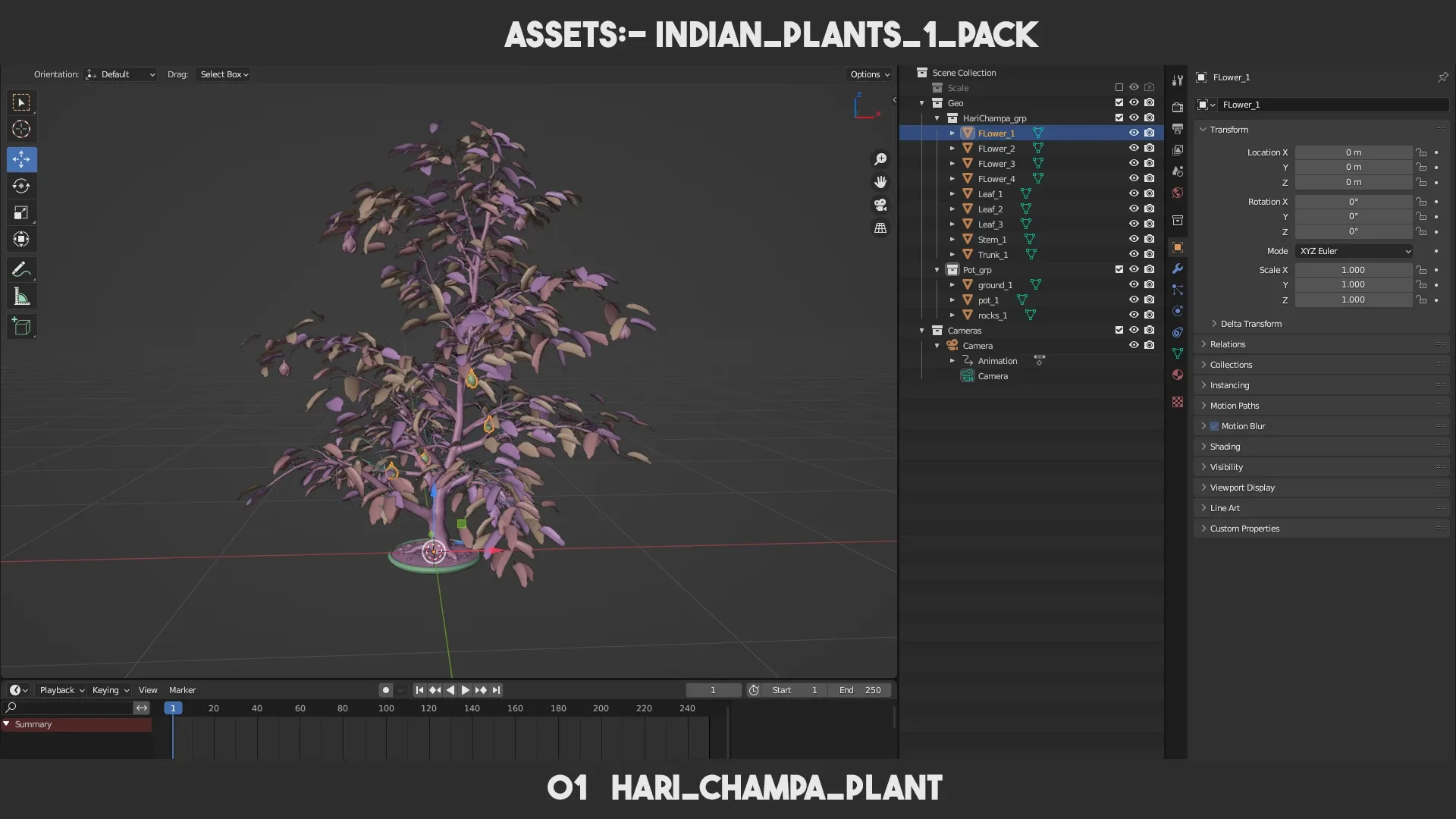
Task: Enable the Scale collection checkbox
Action: 1119,88
